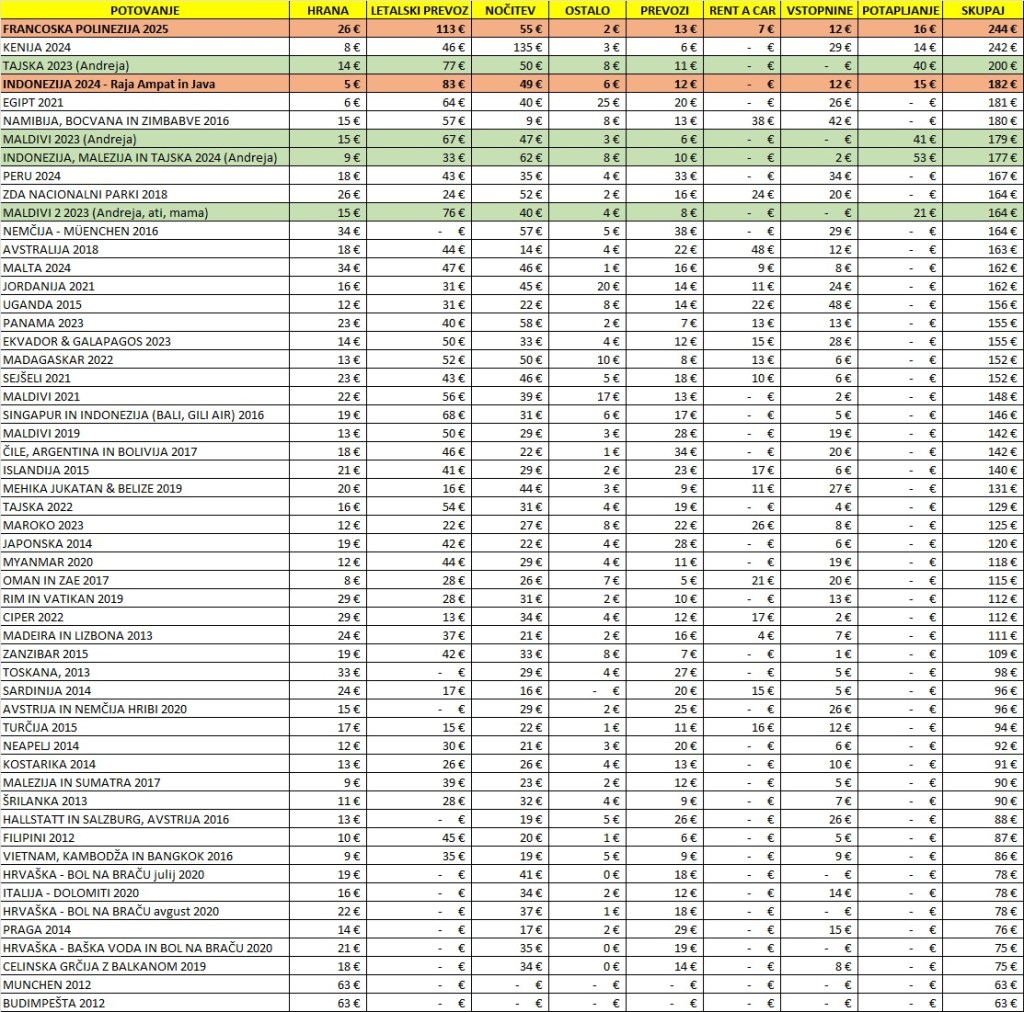Click the POTOVANJE column header
The width and height of the screenshot is (1024, 1012).
click(145, 10)
